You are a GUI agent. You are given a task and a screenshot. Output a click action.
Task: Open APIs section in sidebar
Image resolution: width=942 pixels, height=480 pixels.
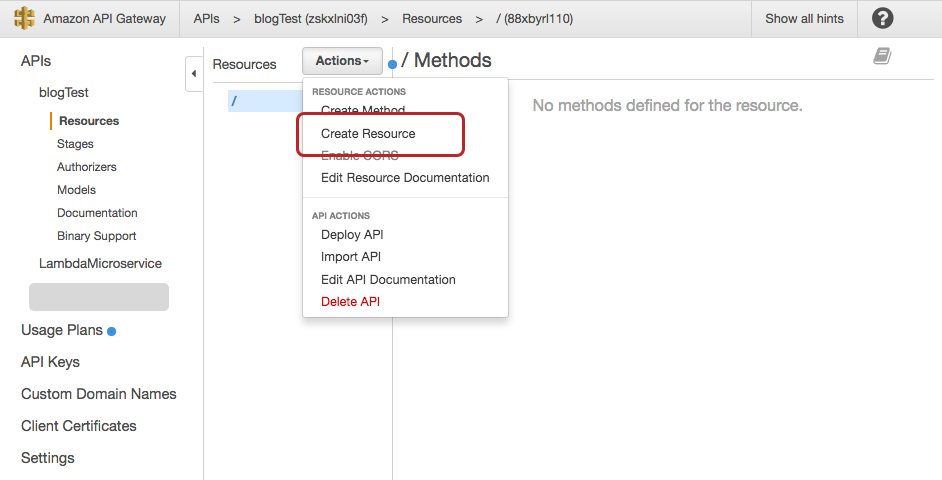[x=36, y=61]
